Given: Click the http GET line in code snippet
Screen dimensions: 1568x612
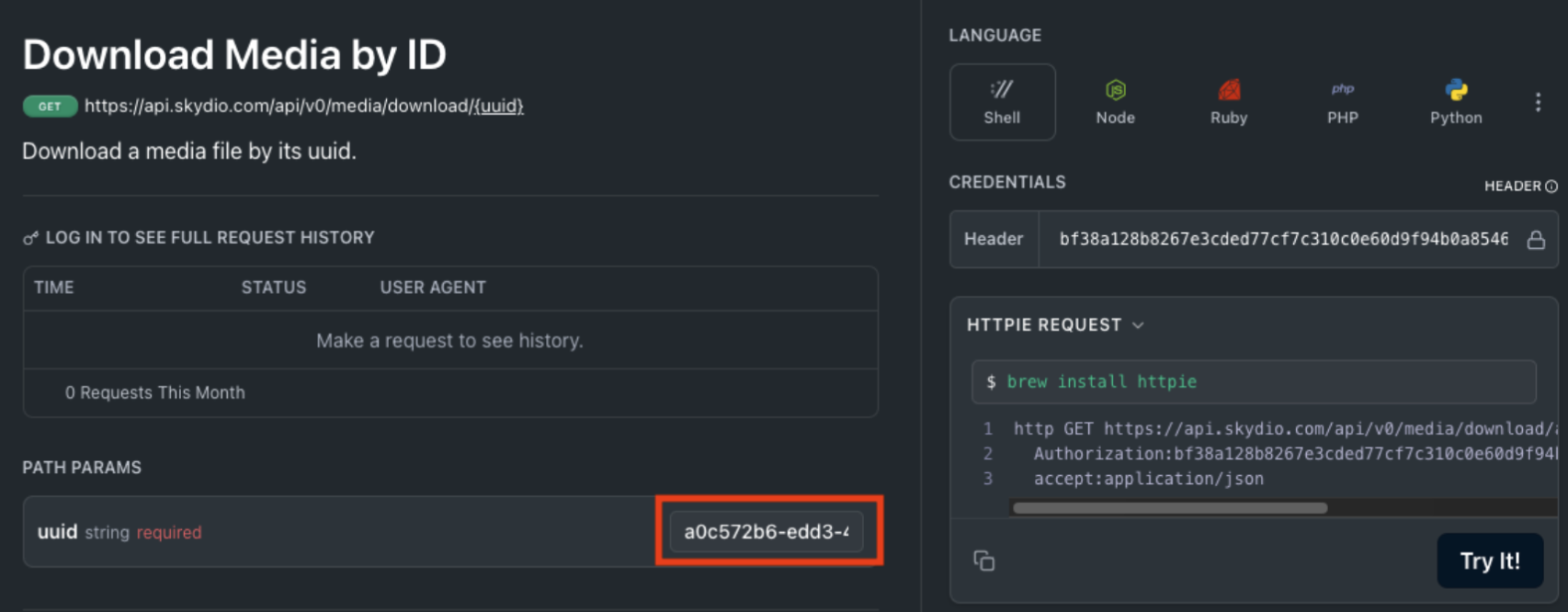Looking at the screenshot, I should [x=1285, y=428].
